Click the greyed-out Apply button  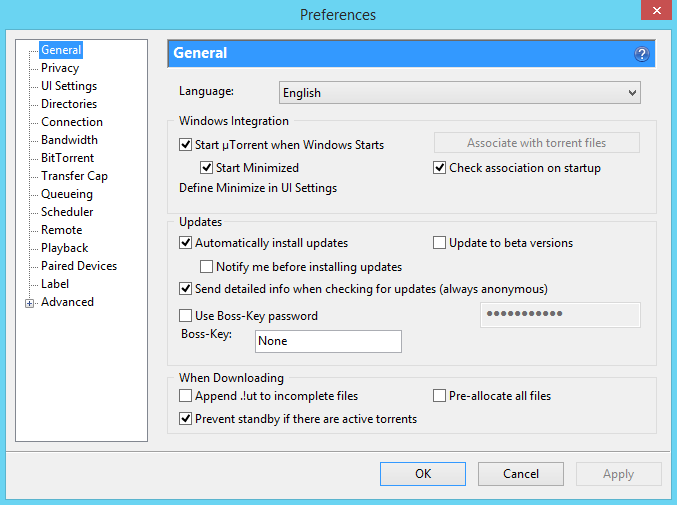[618, 474]
